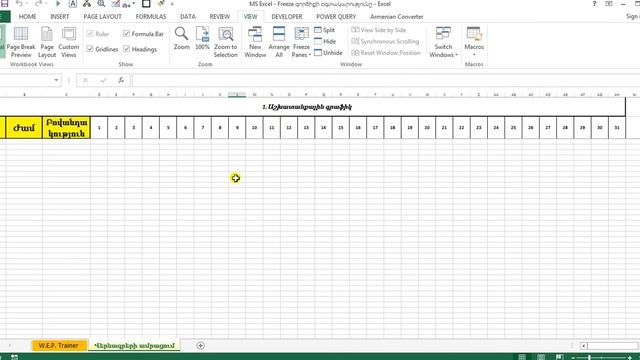Screen dimensions: 640x360
Task: Open Custom Views dialog
Action: tap(69, 42)
